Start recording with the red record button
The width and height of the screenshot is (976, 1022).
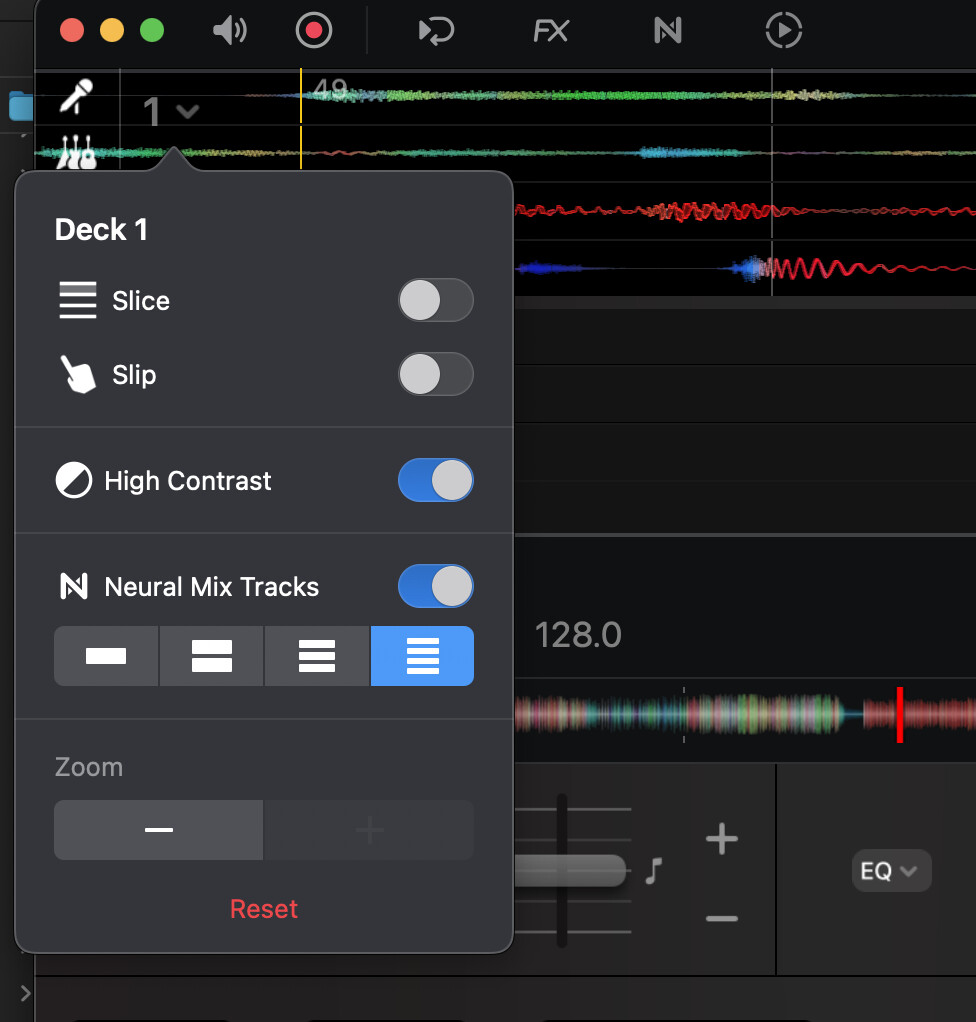pos(314,31)
